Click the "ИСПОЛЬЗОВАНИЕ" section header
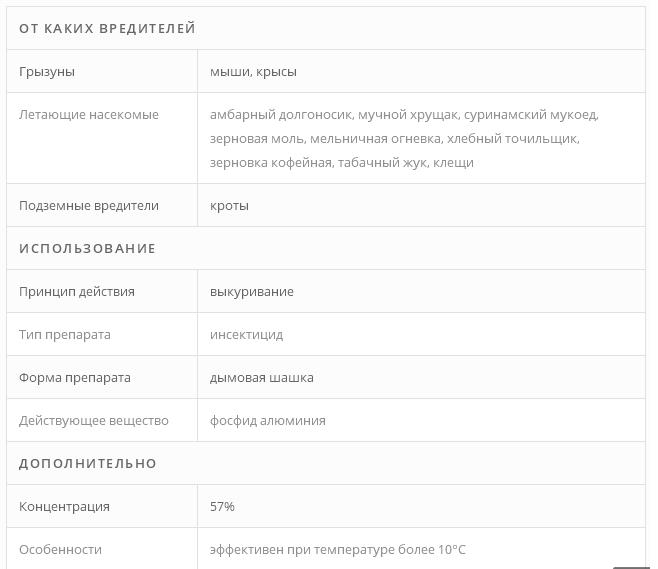 [x=87, y=248]
